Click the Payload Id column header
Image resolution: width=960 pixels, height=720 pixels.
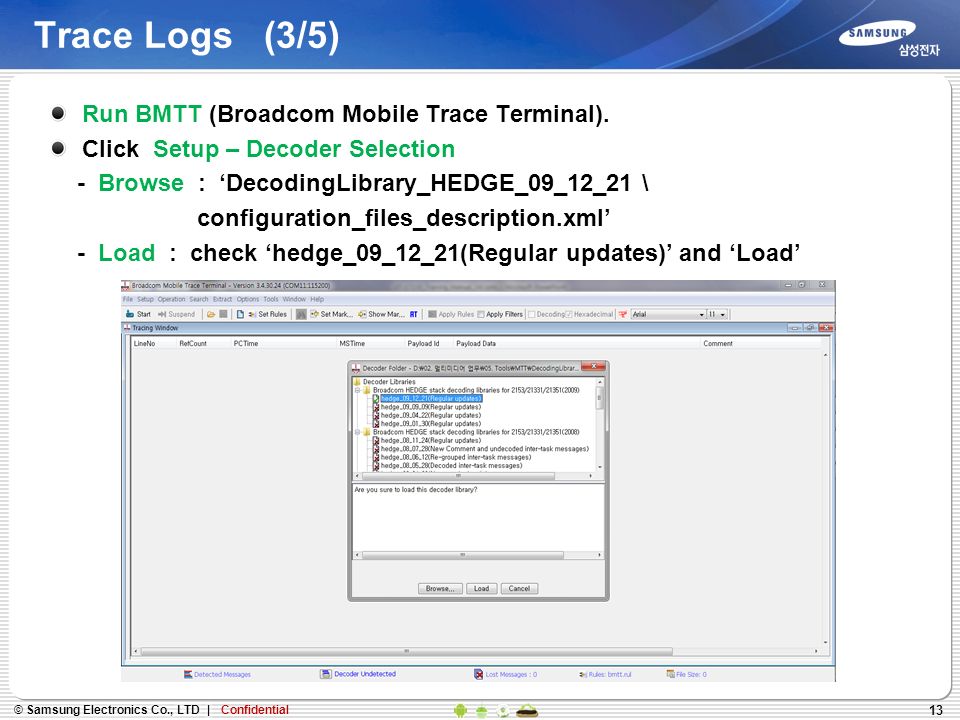pyautogui.click(x=423, y=343)
